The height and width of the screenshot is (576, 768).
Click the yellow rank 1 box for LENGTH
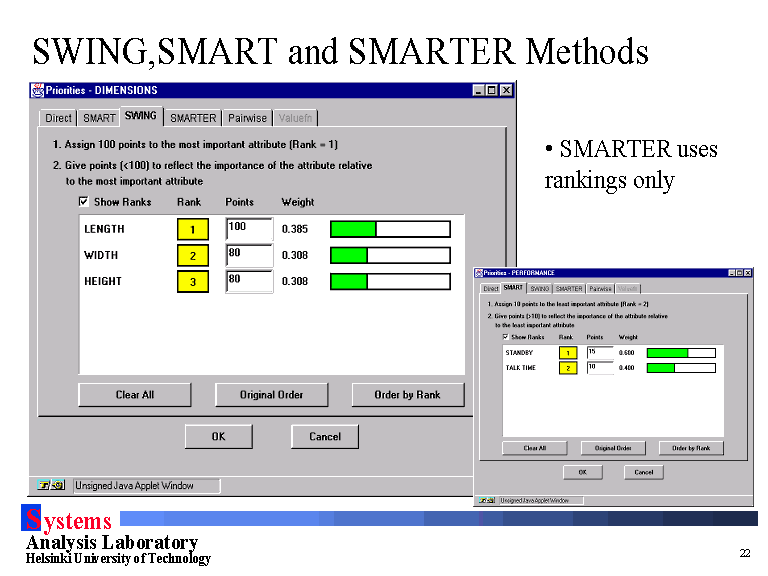click(x=193, y=229)
